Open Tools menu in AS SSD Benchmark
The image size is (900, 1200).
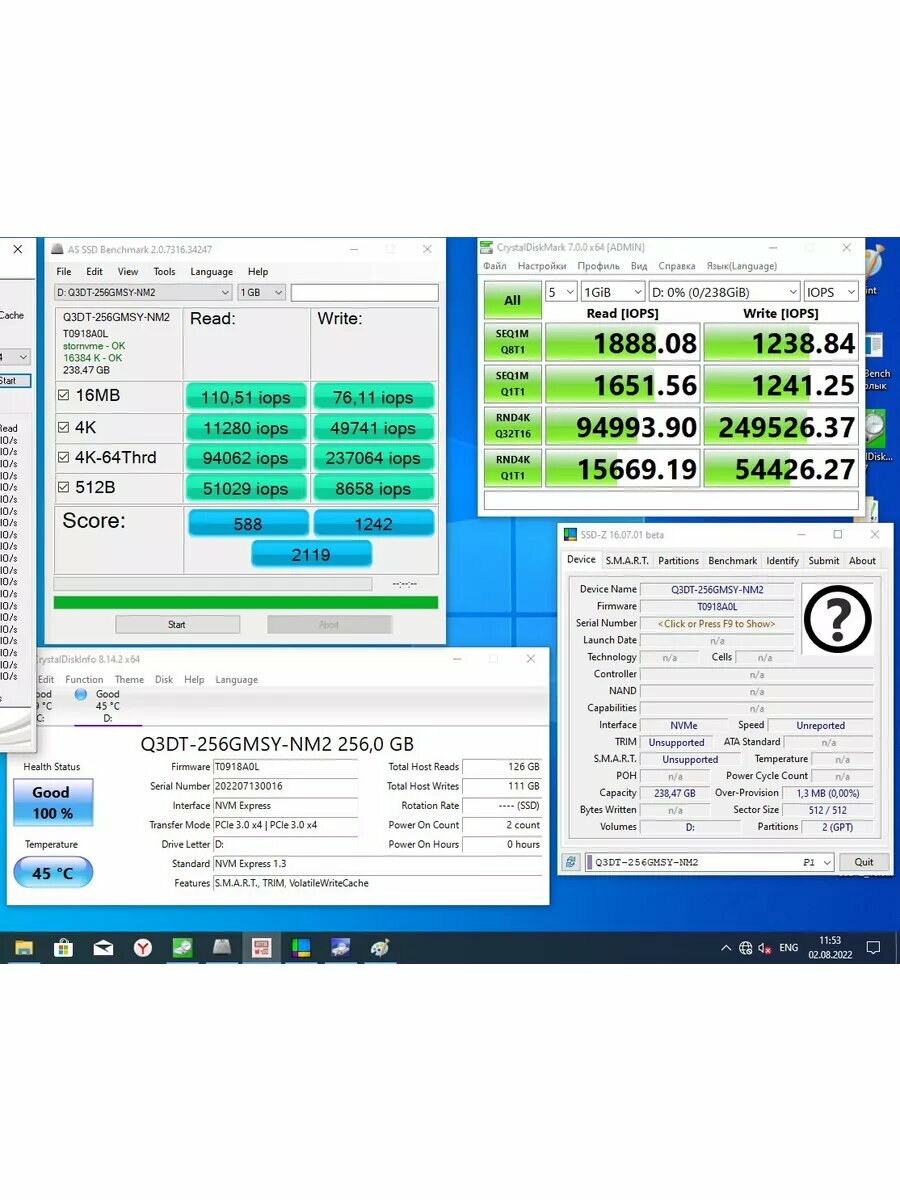point(164,272)
